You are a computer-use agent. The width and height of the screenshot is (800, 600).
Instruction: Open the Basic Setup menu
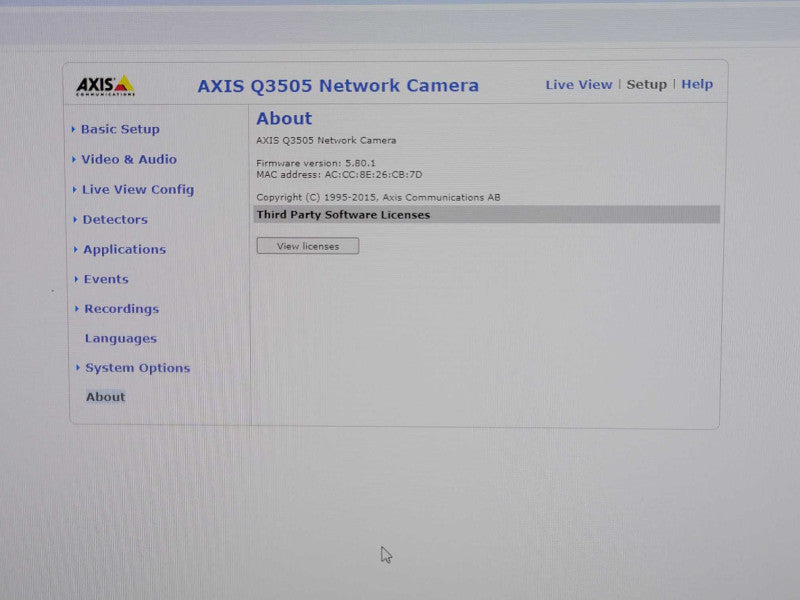click(120, 129)
